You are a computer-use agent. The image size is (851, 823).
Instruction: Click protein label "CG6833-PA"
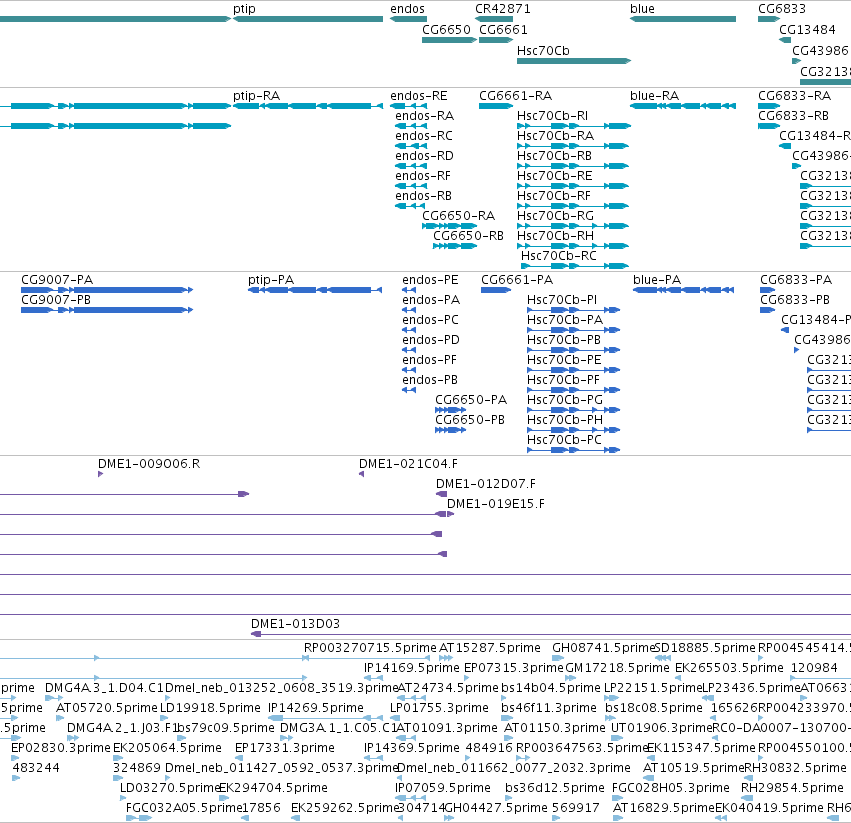click(x=796, y=280)
